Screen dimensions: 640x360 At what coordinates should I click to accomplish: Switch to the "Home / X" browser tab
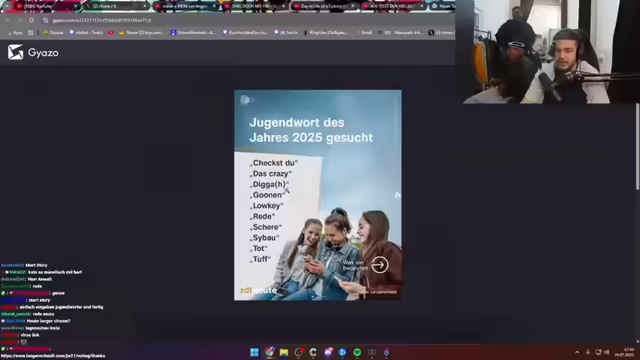(x=116, y=6)
